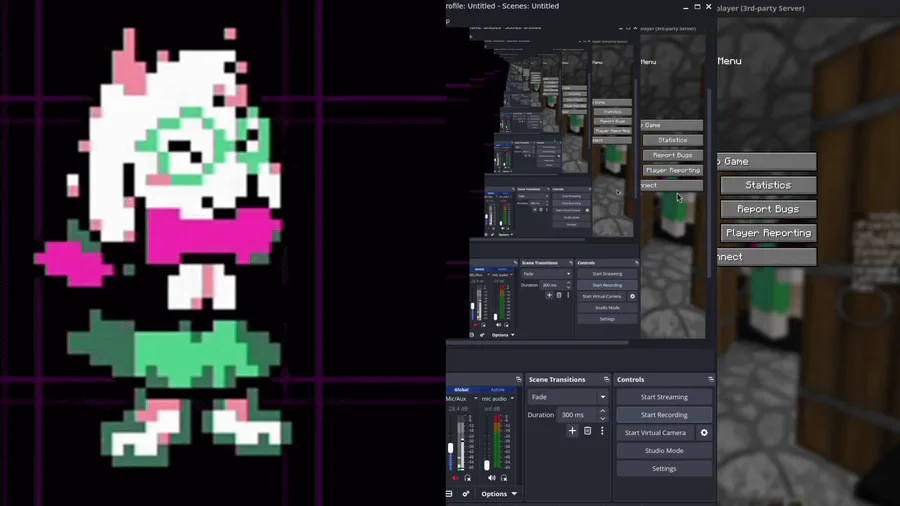
Task: Select the Global mixer tab
Action: coord(461,390)
